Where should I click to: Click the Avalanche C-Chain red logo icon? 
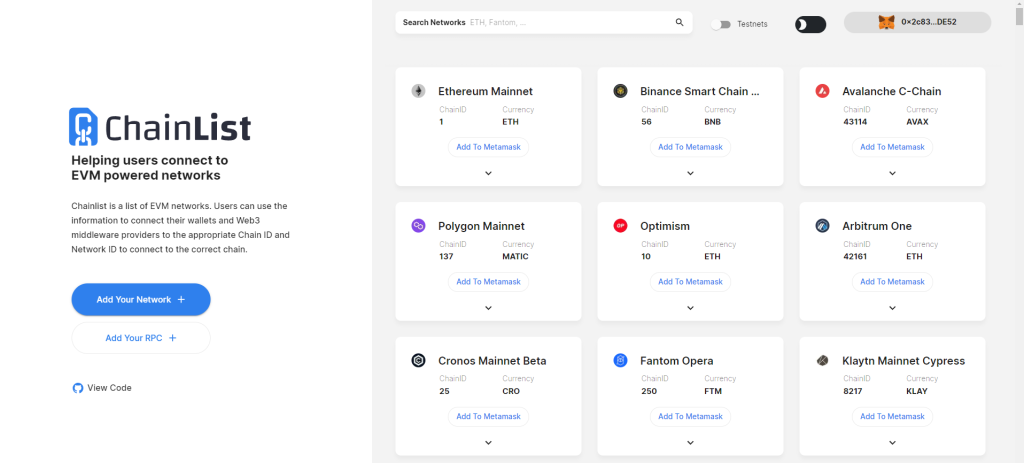[822, 91]
